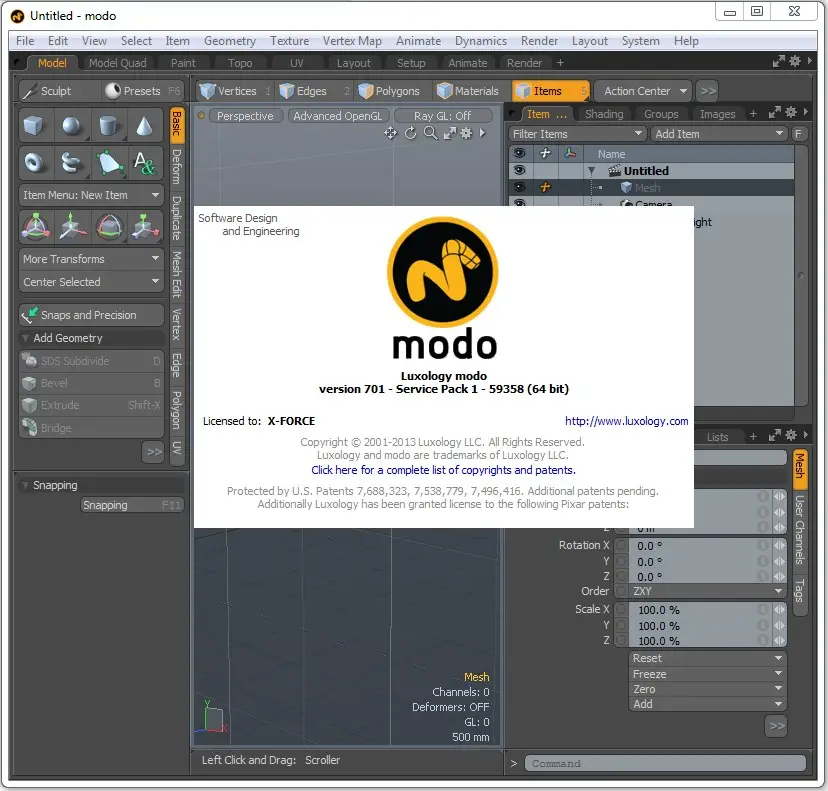Activate the Transform tool icon
Screen dimensions: 828x791
pyautogui.click(x=35, y=227)
